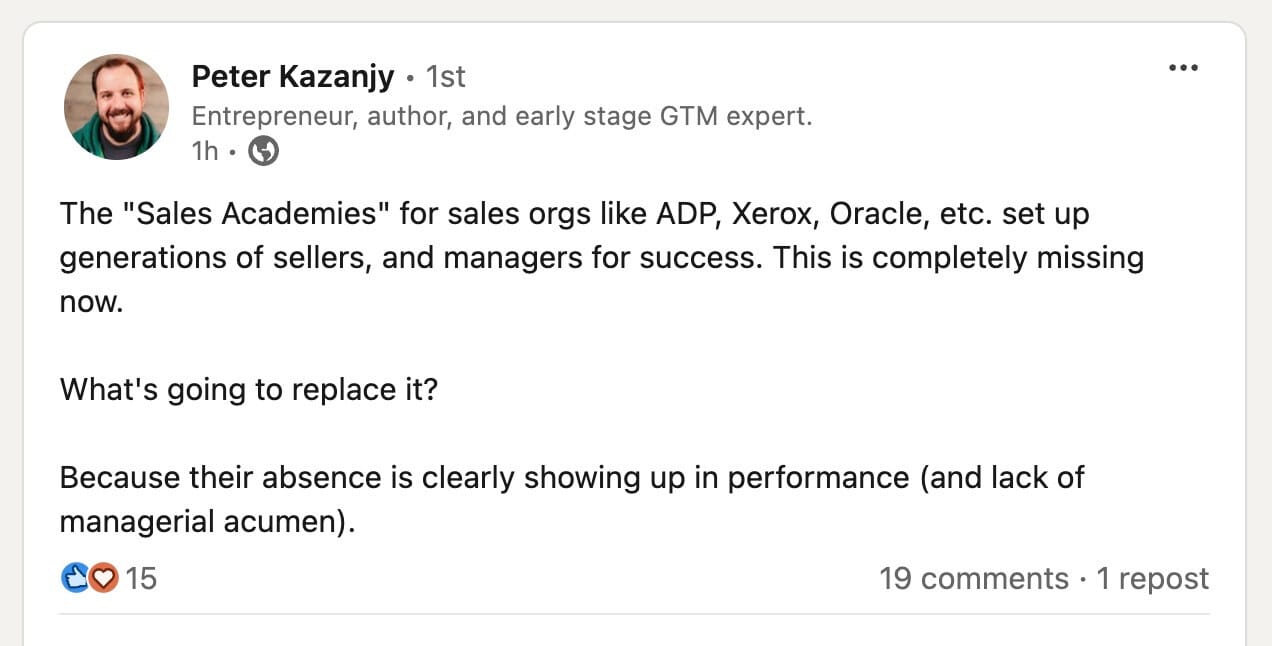1272x646 pixels.
Task: View the 15 reactions count
Action: (142, 579)
